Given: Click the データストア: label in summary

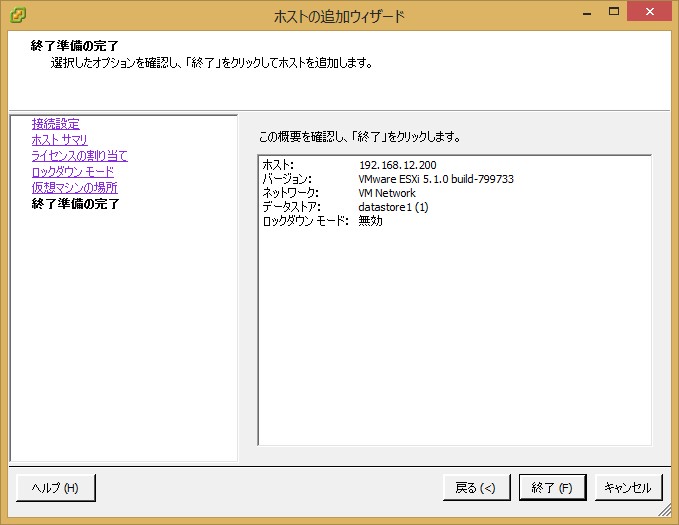Looking at the screenshot, I should 291,207.
